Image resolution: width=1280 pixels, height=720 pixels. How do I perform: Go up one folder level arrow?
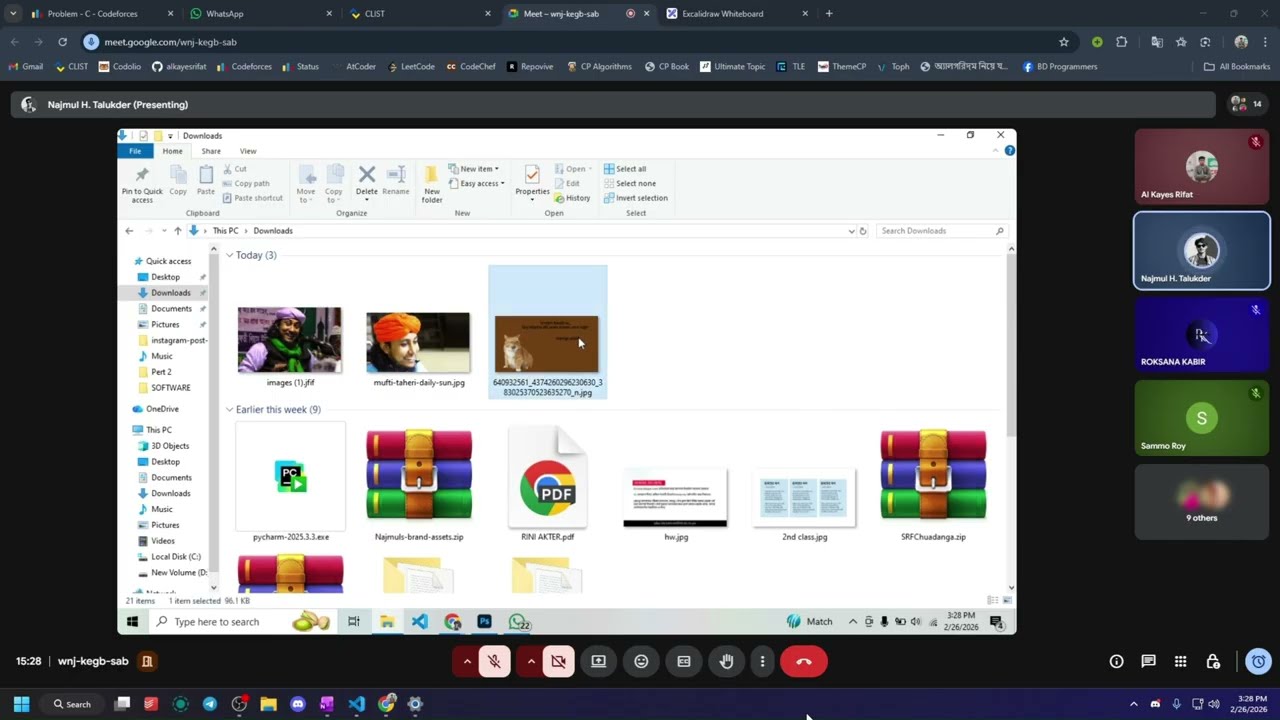pos(178,231)
